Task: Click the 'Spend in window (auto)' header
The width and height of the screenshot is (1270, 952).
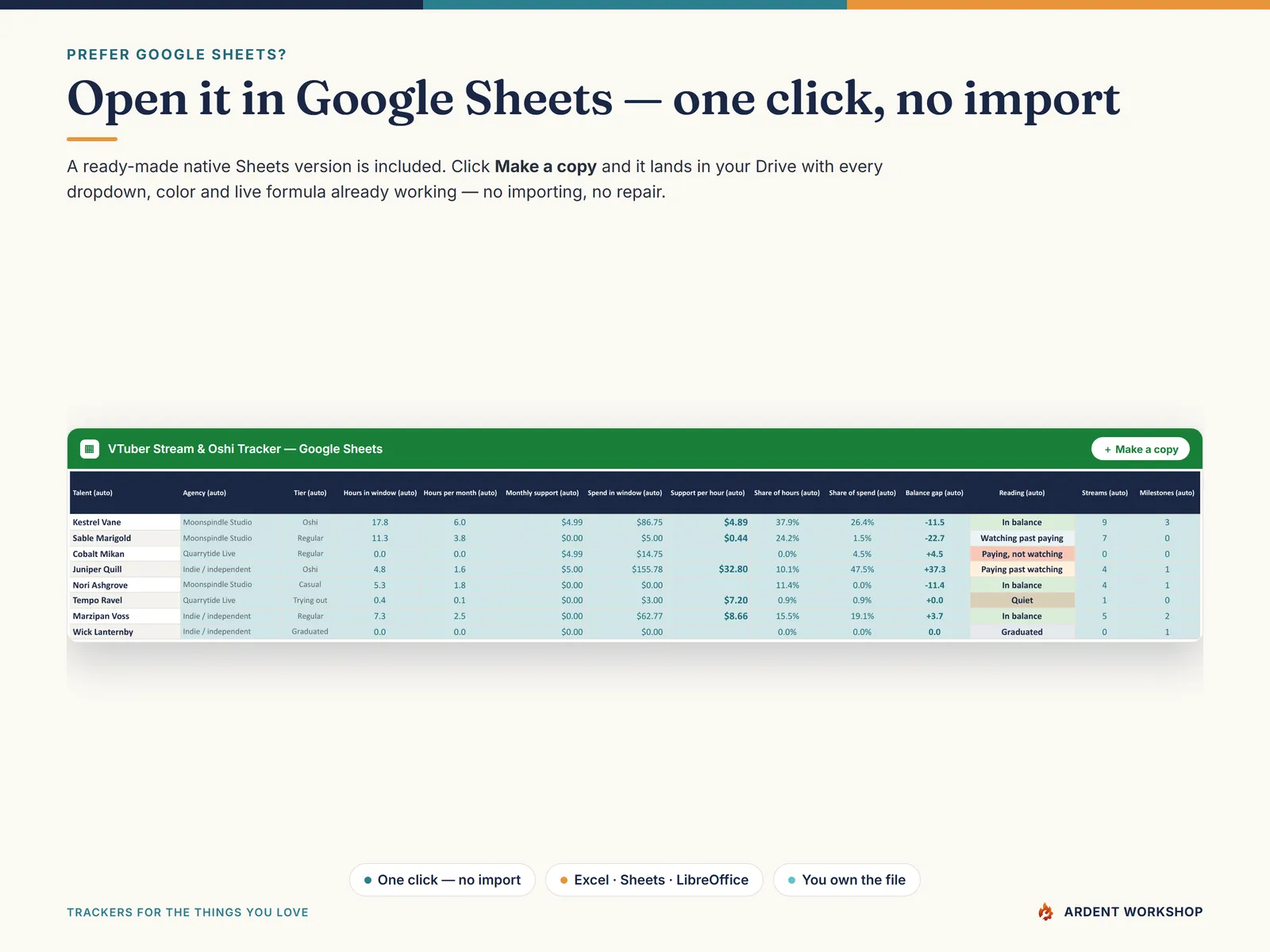Action: (x=625, y=493)
